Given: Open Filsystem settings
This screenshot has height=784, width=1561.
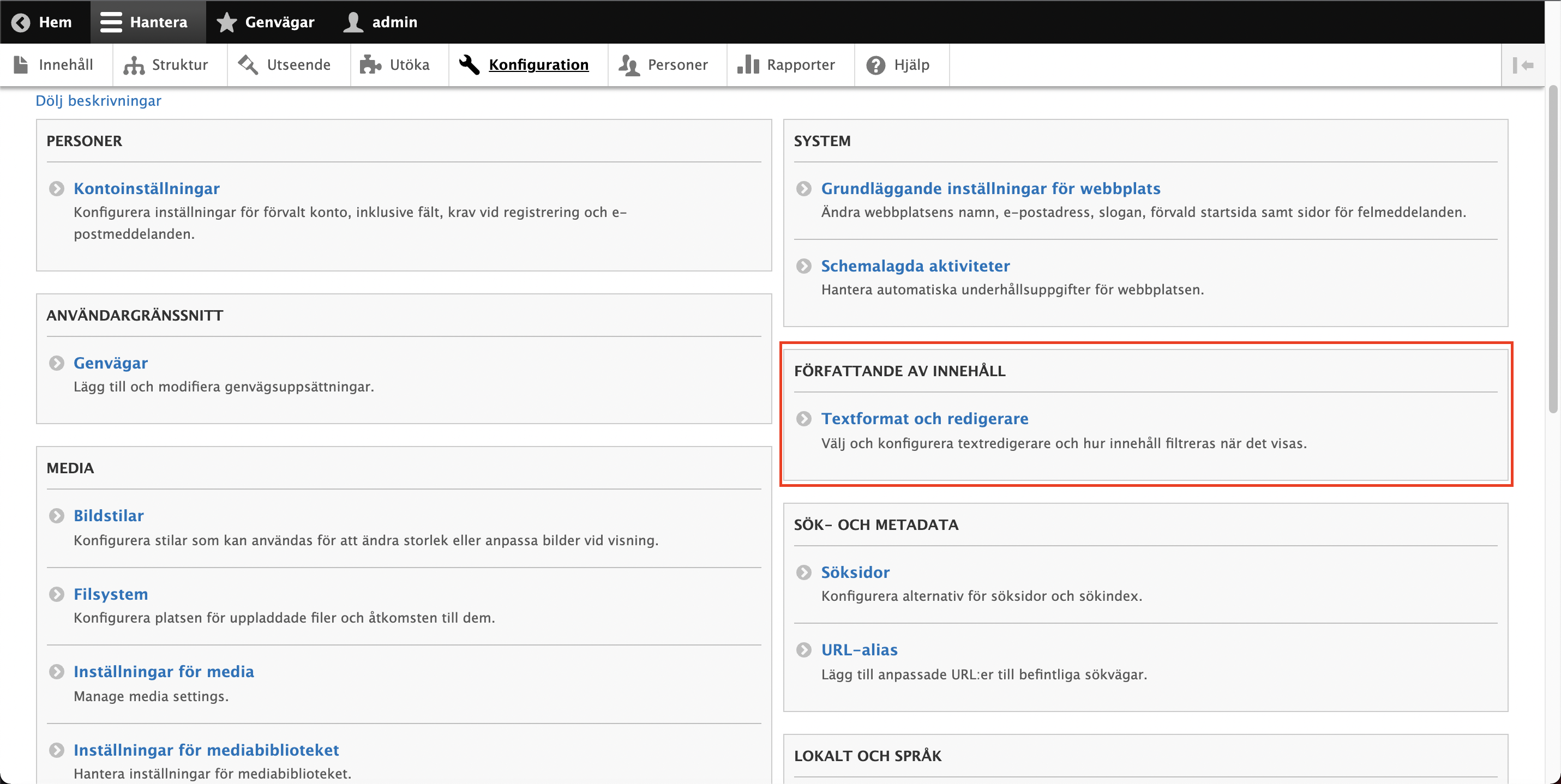Looking at the screenshot, I should click(111, 595).
